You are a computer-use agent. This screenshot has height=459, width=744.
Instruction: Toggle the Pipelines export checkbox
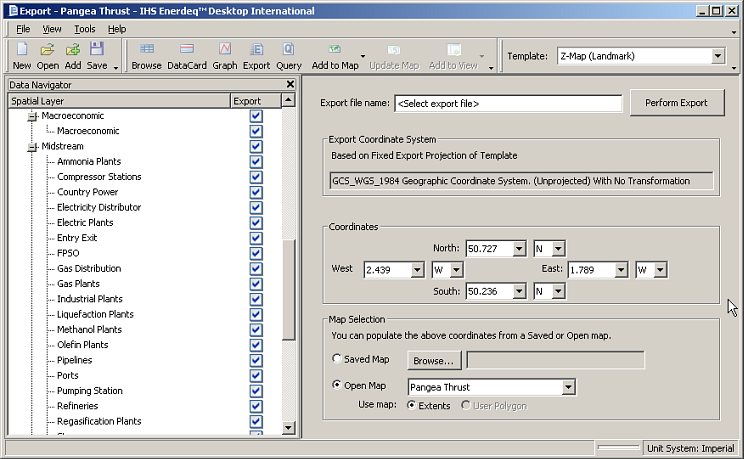coord(256,360)
